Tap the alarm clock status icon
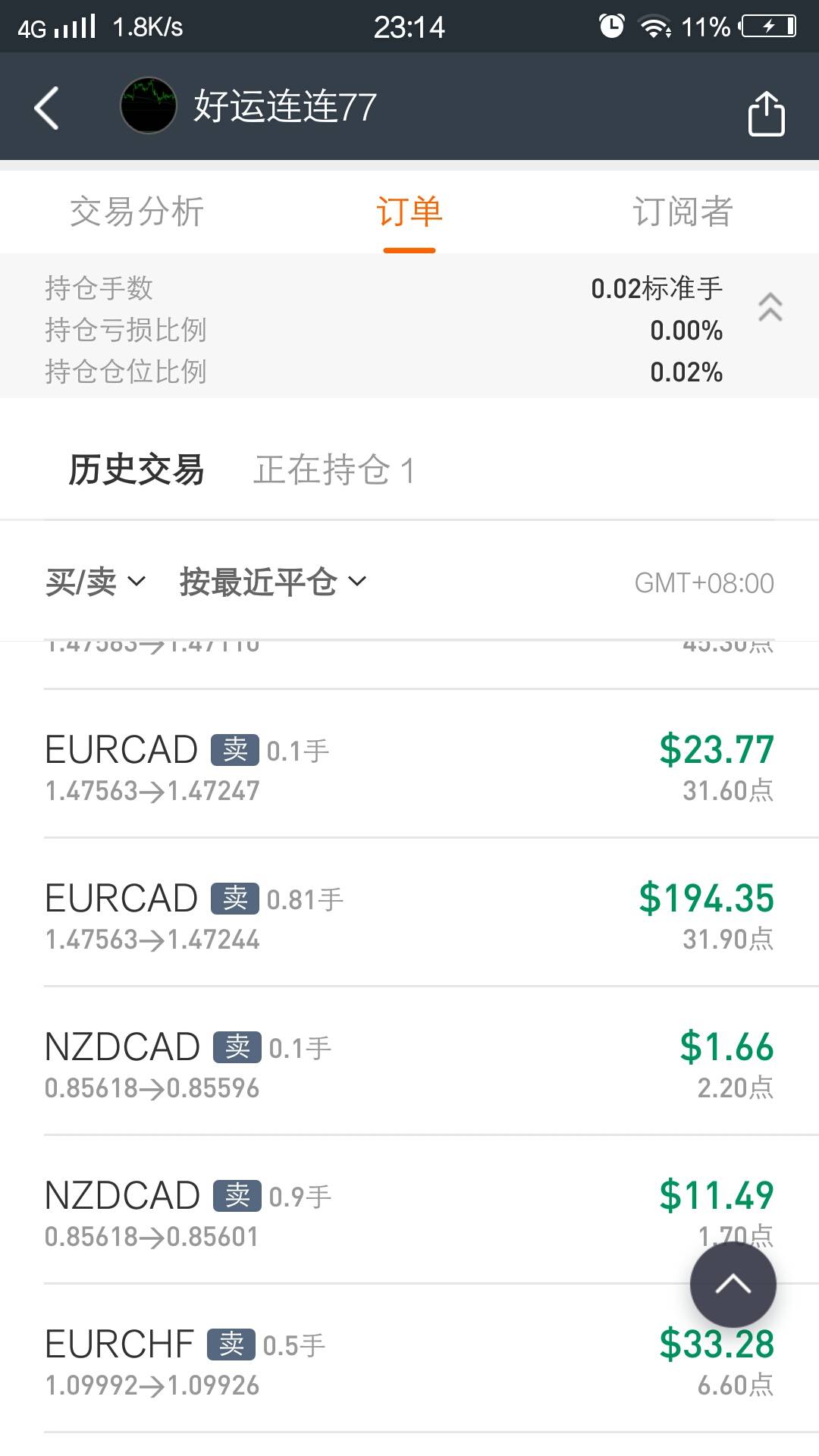819x1456 pixels. coord(611,27)
